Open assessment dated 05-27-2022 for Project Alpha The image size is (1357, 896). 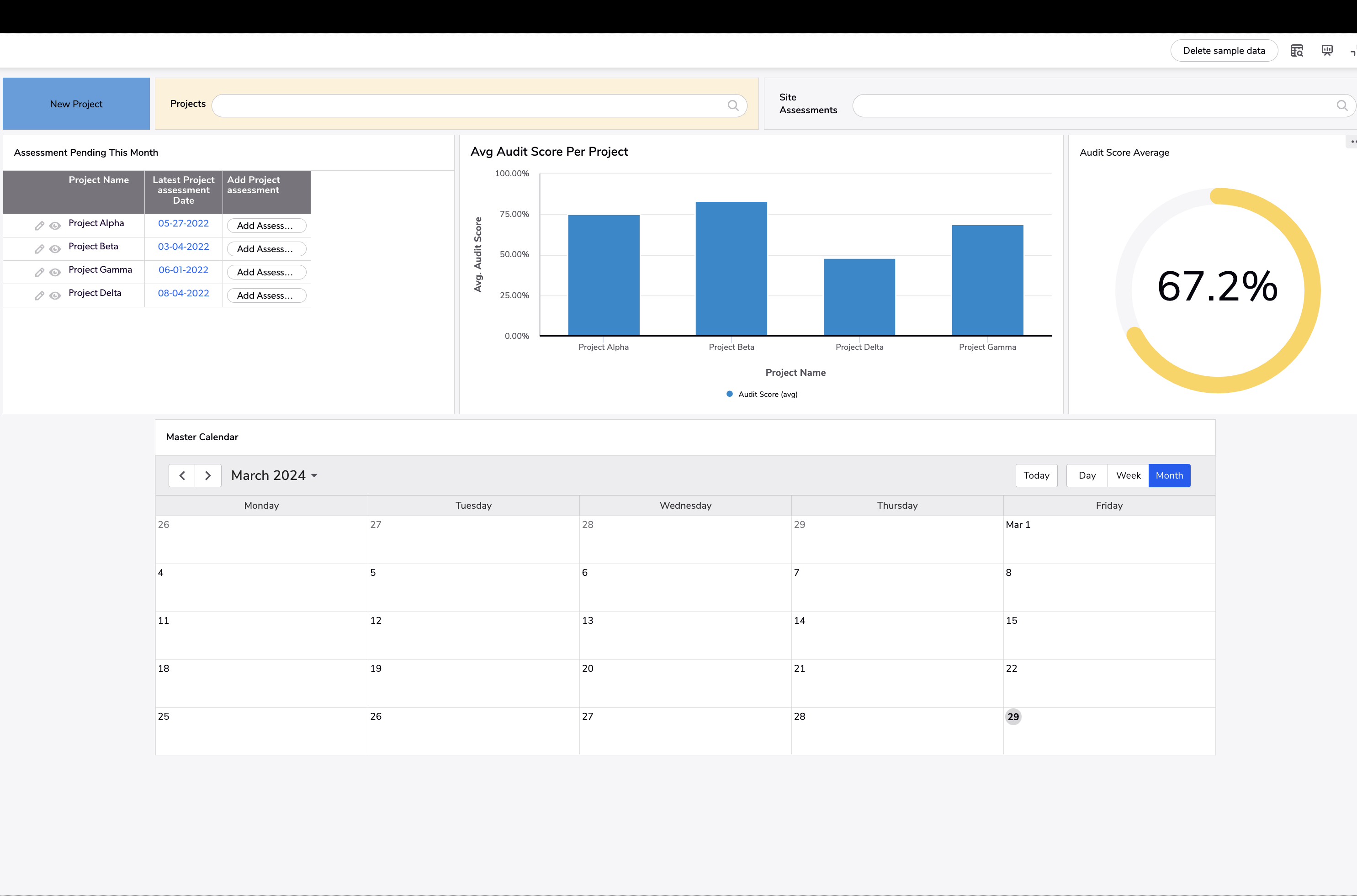[x=184, y=223]
